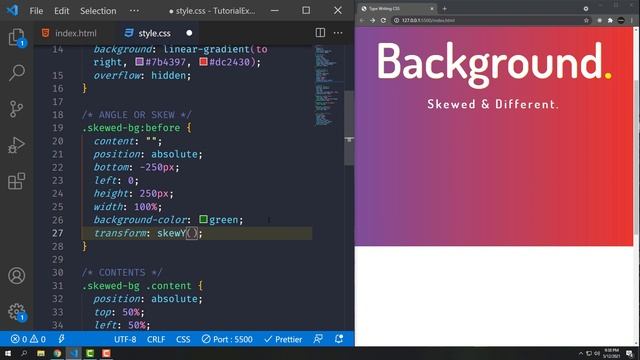Open the Selection menu
Image resolution: width=640 pixels, height=360 pixels.
coord(98,11)
